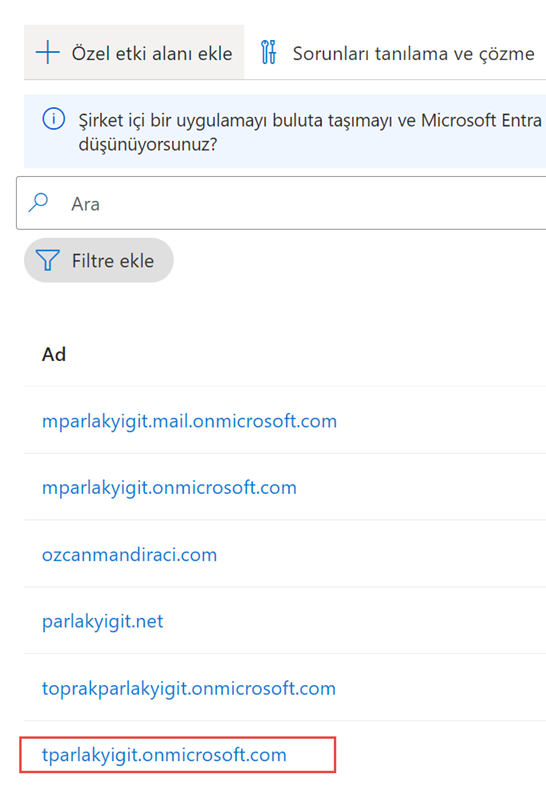546x786 pixels.
Task: Open toprakparlakyigit.onmicrosoft.com domain link
Action: 189,688
